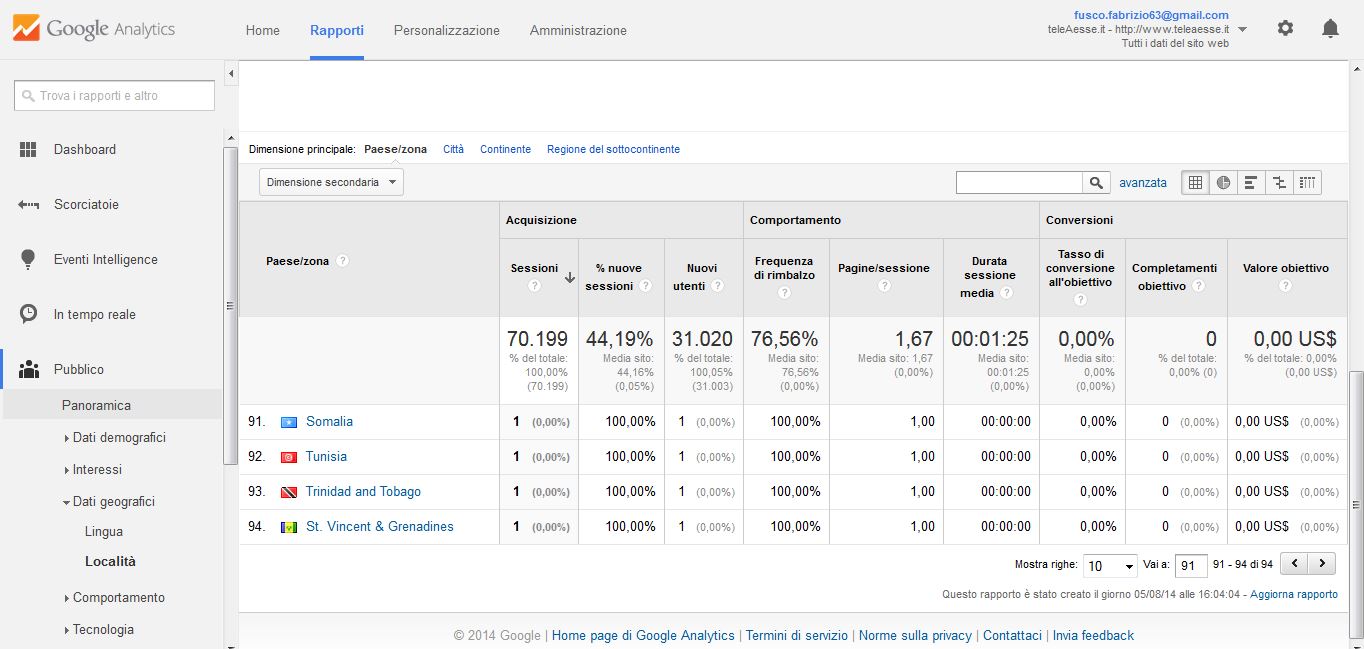This screenshot has width=1364, height=649.
Task: Click the Dashboard grid icon
Action: (28, 149)
